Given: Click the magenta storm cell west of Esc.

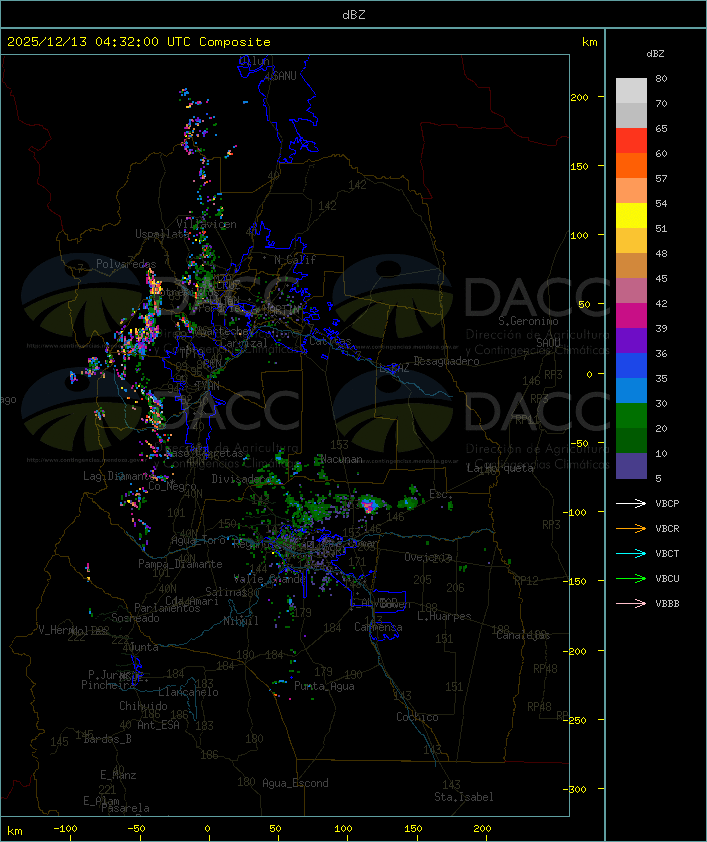Looking at the screenshot, I should click(368, 505).
